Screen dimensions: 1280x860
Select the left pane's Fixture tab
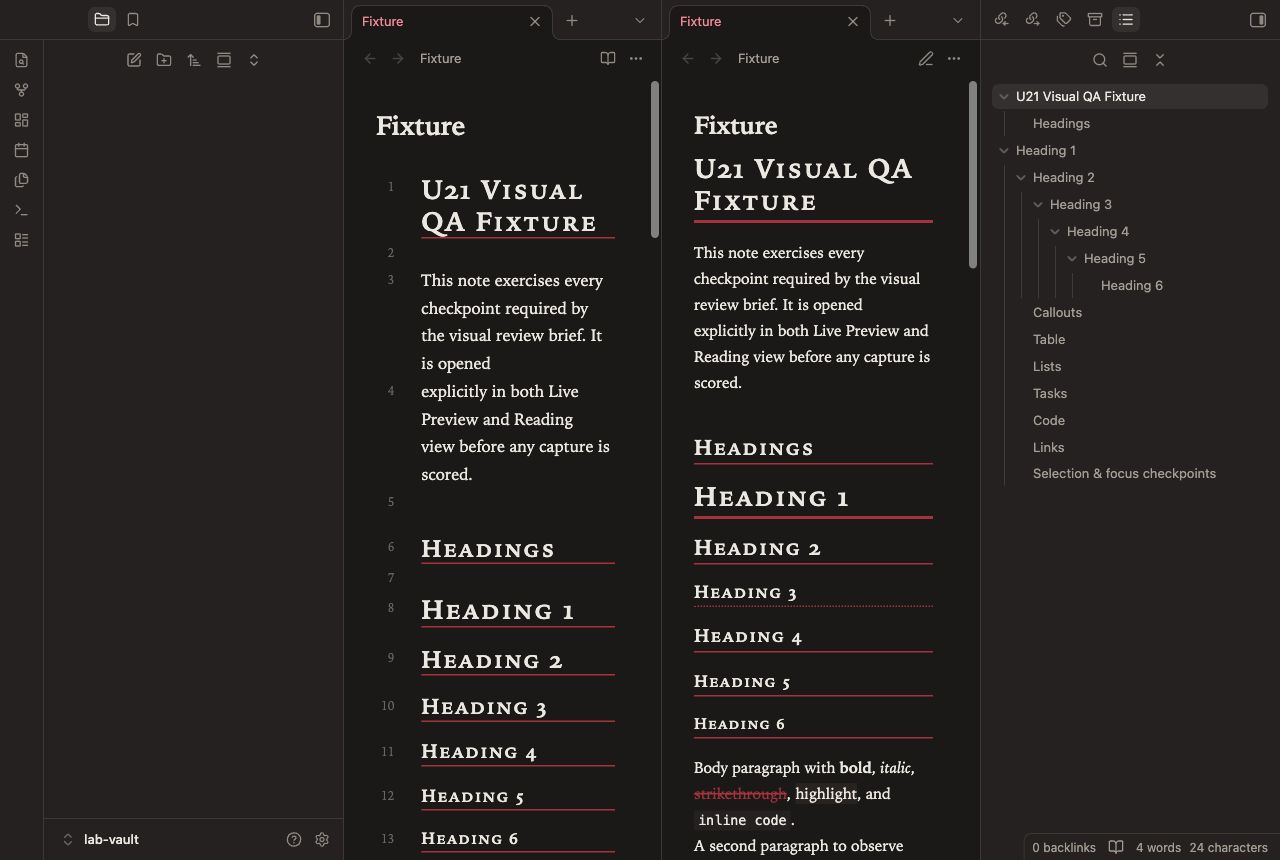(451, 21)
